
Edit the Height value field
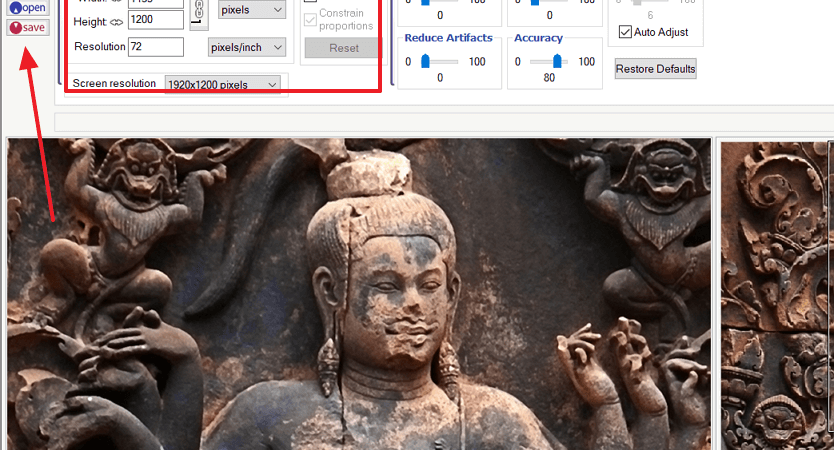coord(156,20)
